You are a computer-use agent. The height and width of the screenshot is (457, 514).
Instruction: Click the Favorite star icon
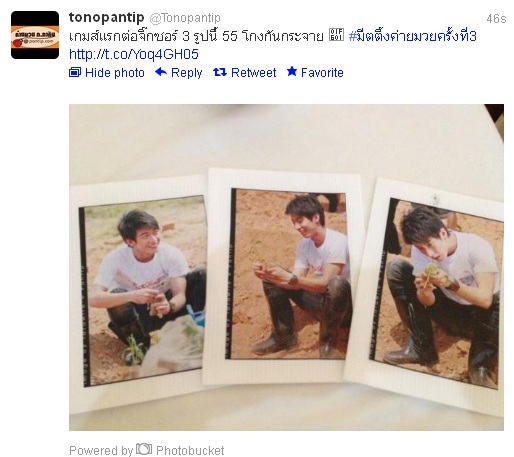292,71
